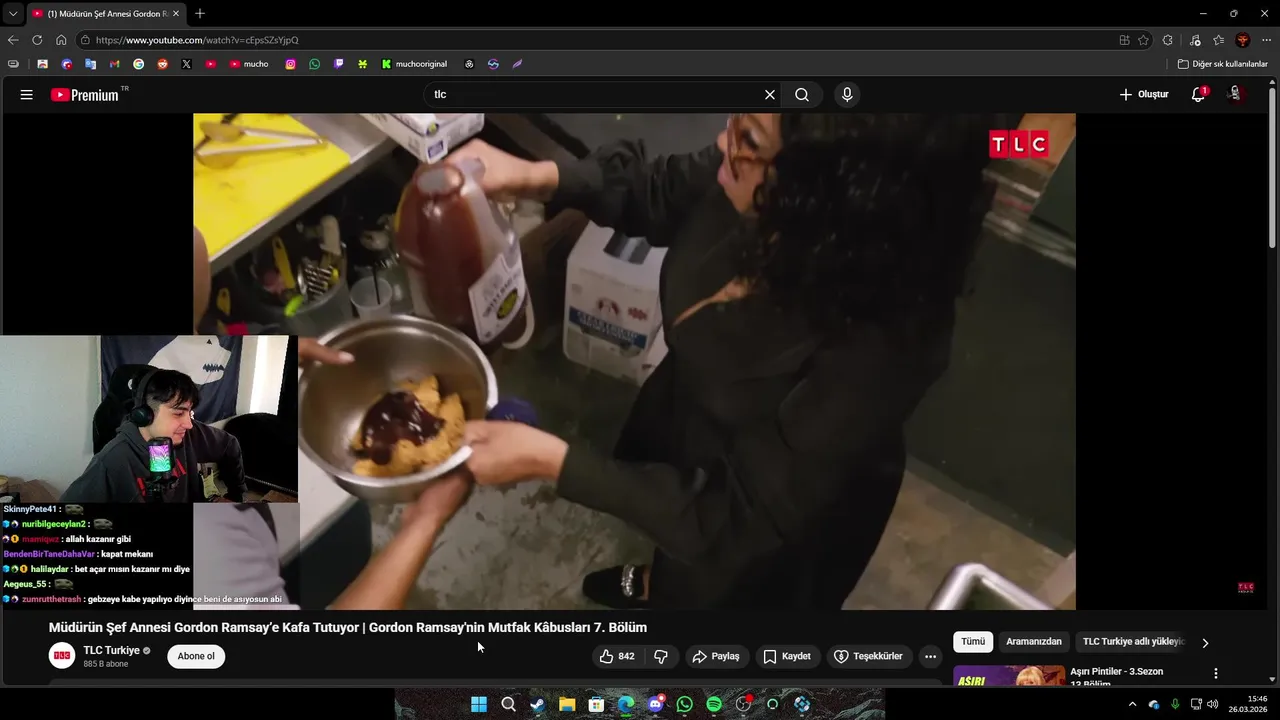
Task: Open Diğer sık kullanılanlar folder
Action: pyautogui.click(x=1222, y=64)
